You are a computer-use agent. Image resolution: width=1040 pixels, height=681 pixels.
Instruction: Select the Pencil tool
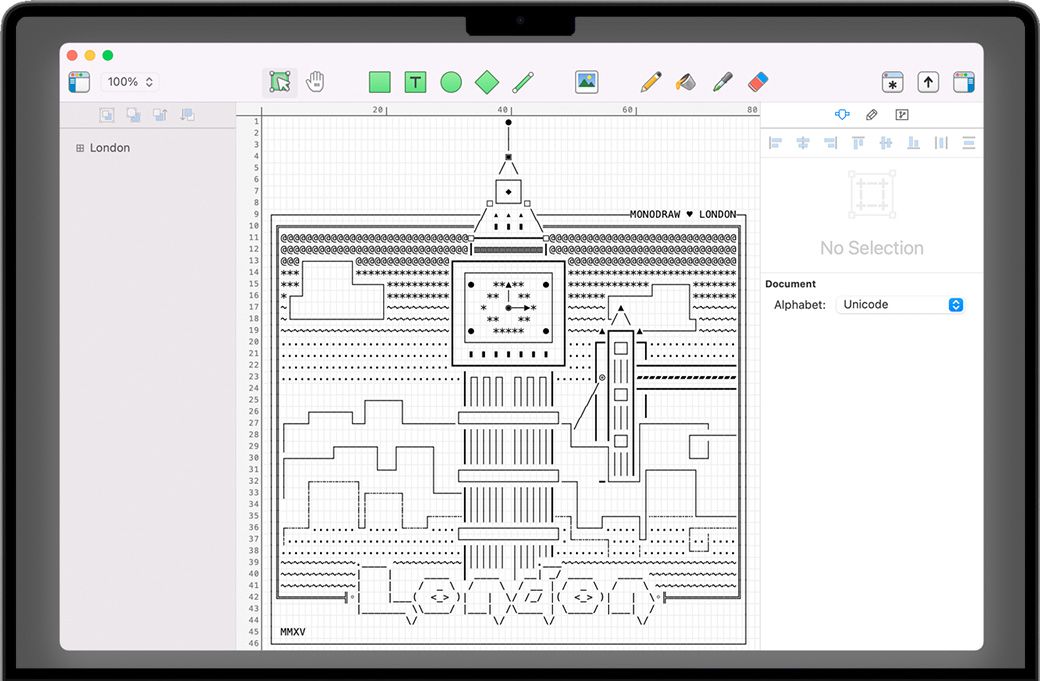pos(651,82)
